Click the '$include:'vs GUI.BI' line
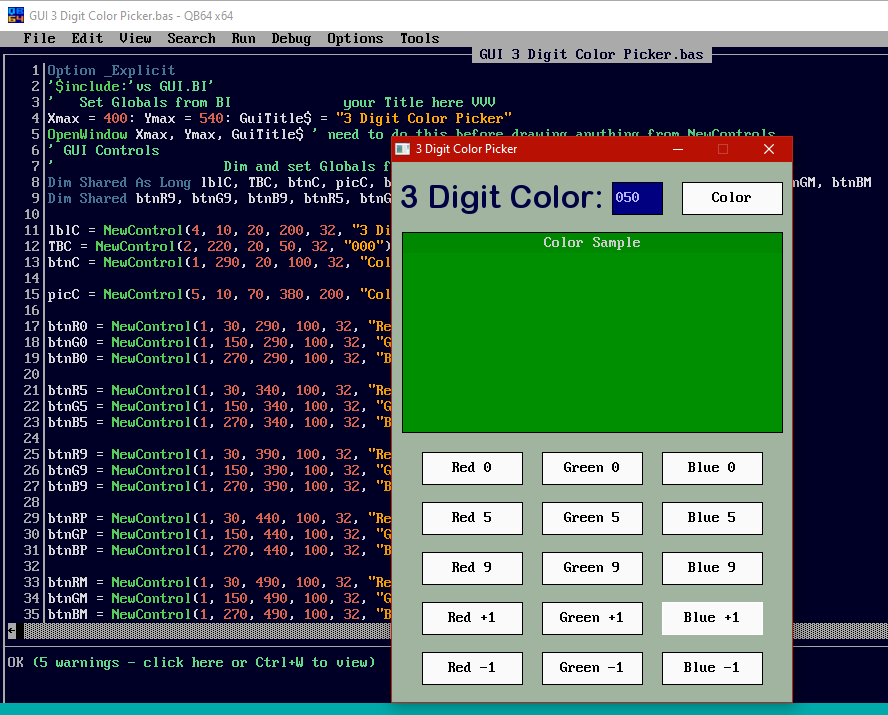The width and height of the screenshot is (888, 715). click(x=130, y=86)
